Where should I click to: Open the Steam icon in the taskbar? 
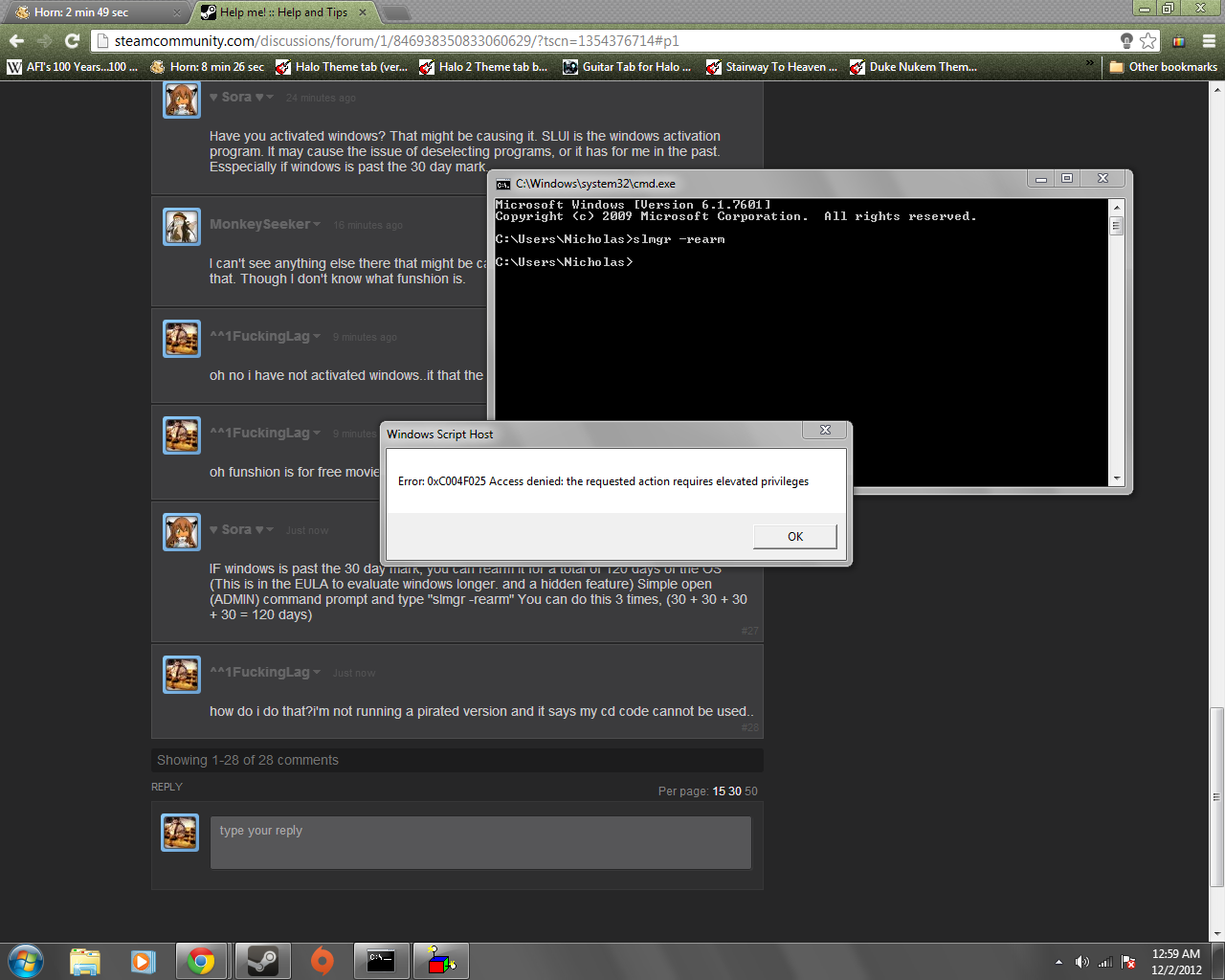[x=262, y=961]
